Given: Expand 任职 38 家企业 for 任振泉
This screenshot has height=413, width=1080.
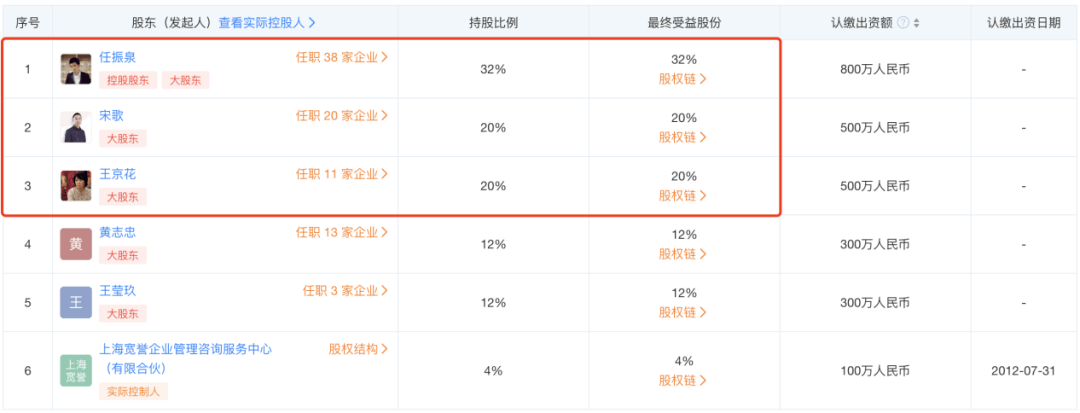Looking at the screenshot, I should click(341, 57).
